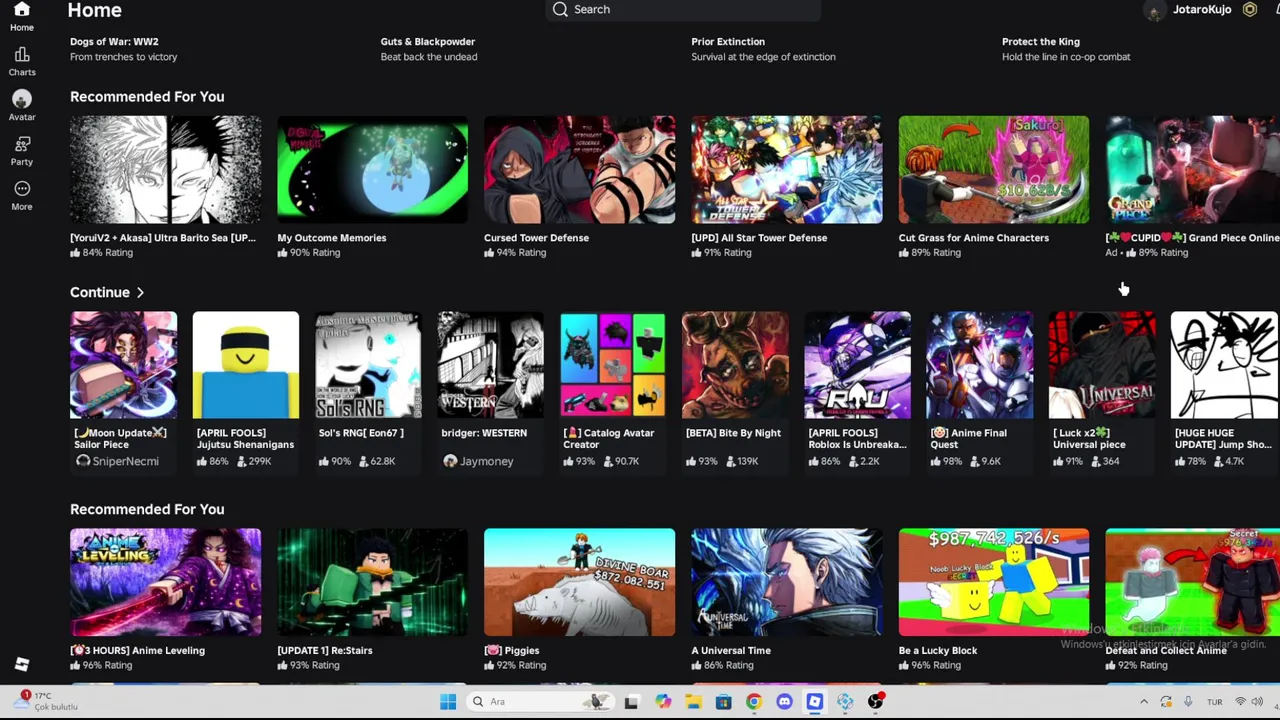Screen dimensions: 1280x720
Task: Click the Roblox logo icon bottom-left
Action: coord(22,665)
